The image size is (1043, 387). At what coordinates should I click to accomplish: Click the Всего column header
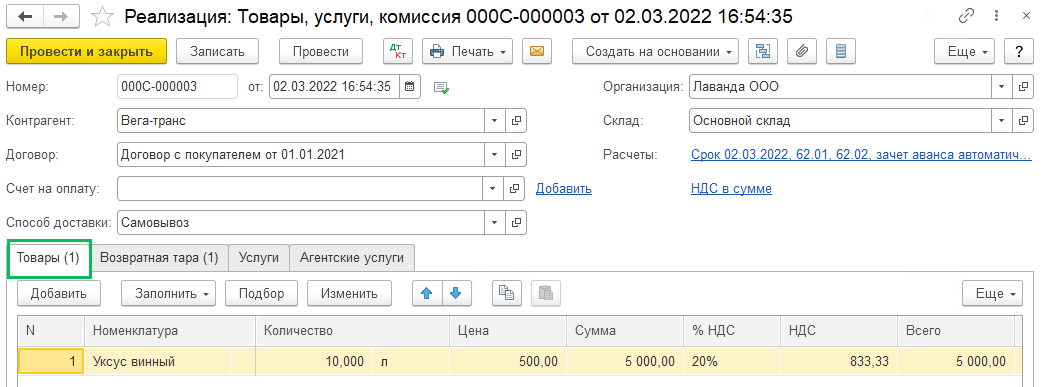(955, 330)
